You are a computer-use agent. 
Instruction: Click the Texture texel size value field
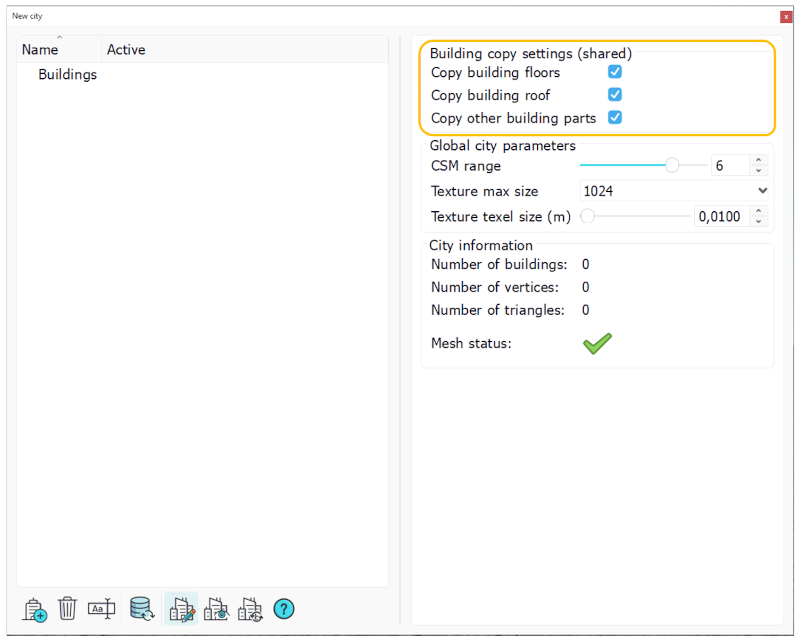tap(721, 216)
